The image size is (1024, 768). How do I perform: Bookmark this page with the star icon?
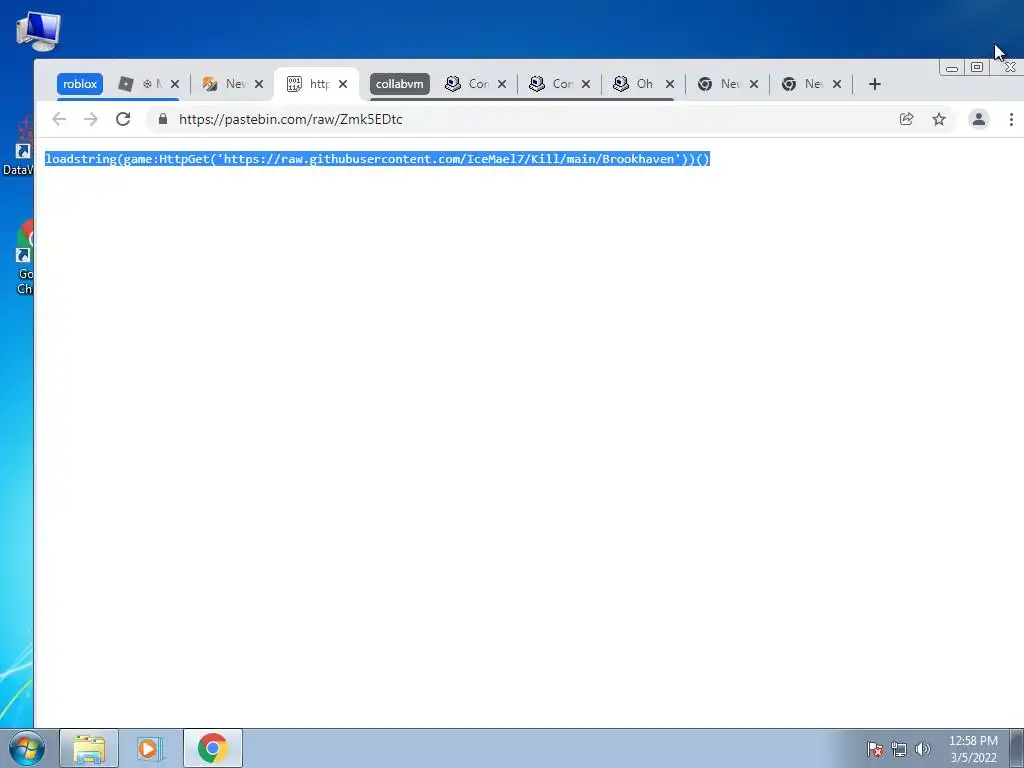(x=938, y=119)
